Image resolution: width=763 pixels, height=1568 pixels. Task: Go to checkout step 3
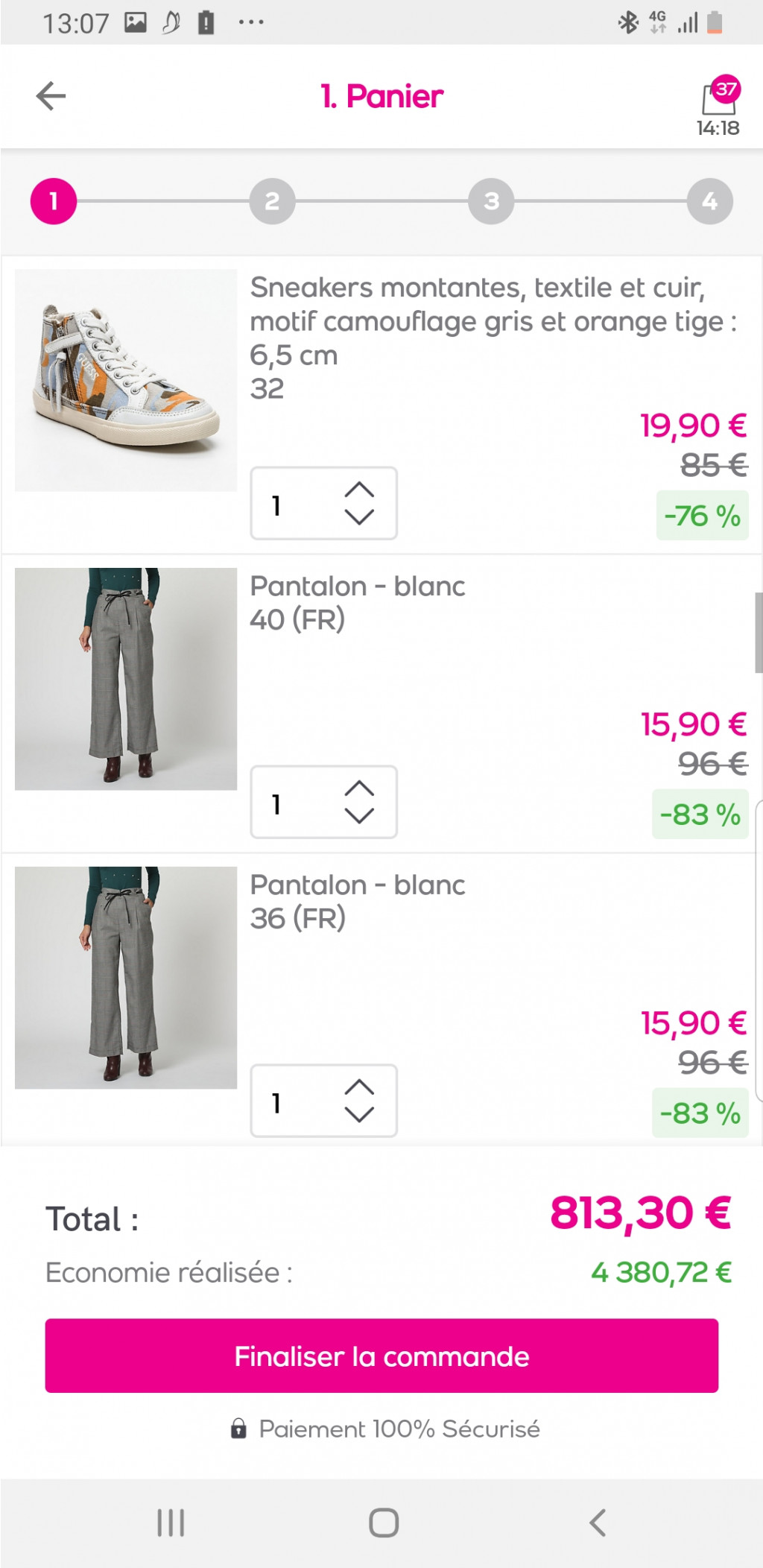pos(491,201)
